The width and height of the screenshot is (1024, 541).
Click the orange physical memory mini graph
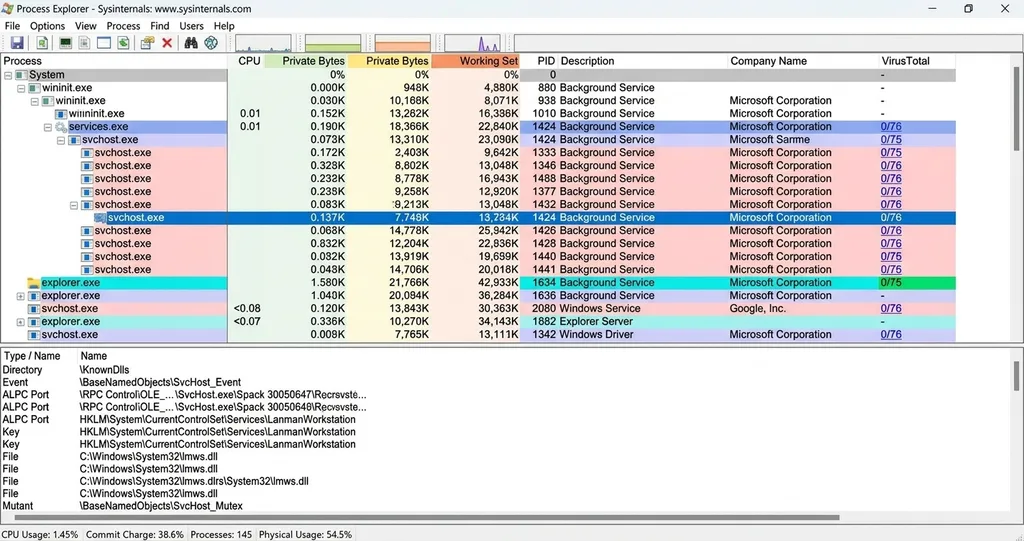coord(403,43)
